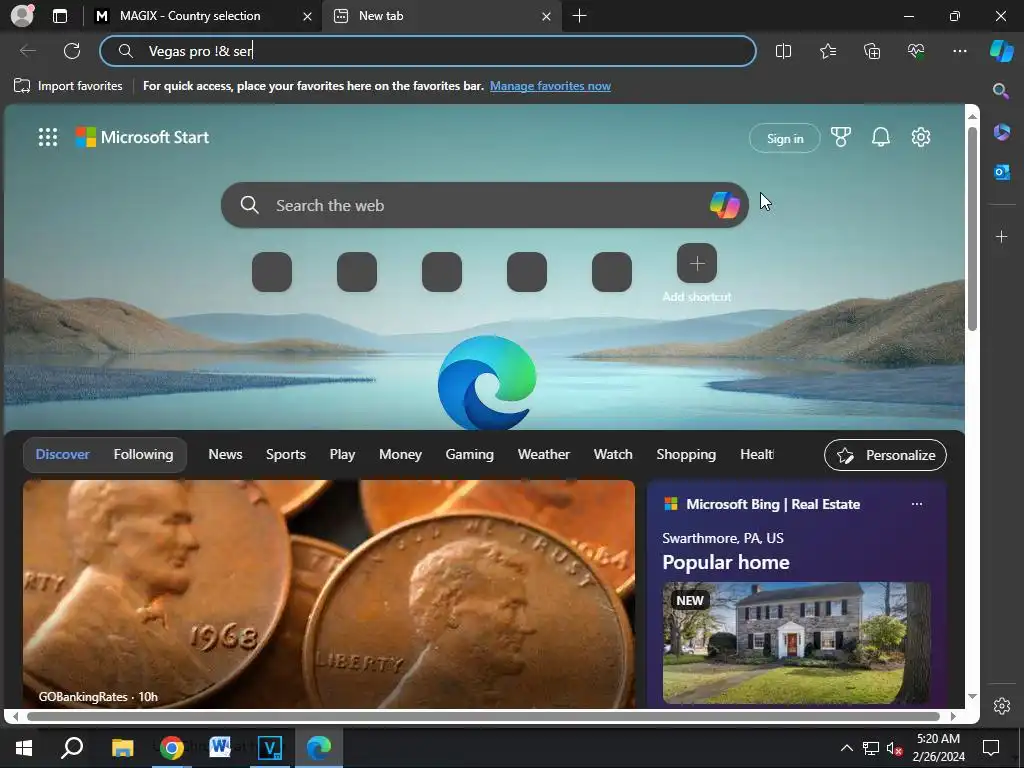Close the New tab tab
1024x768 pixels.
(547, 16)
